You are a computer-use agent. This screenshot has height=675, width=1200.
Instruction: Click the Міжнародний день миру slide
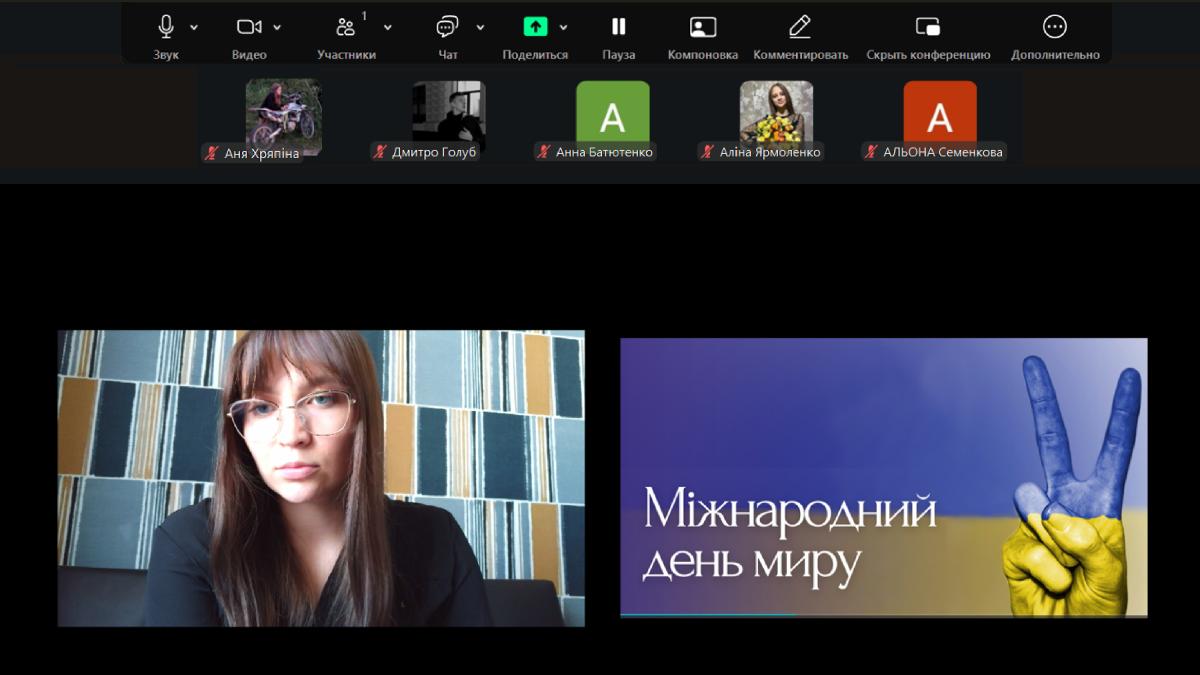(x=883, y=477)
